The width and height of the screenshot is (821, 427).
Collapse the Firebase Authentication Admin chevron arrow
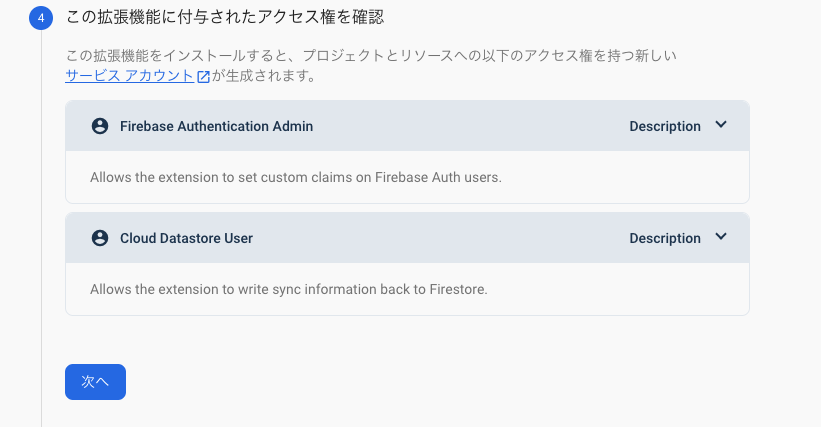[721, 125]
